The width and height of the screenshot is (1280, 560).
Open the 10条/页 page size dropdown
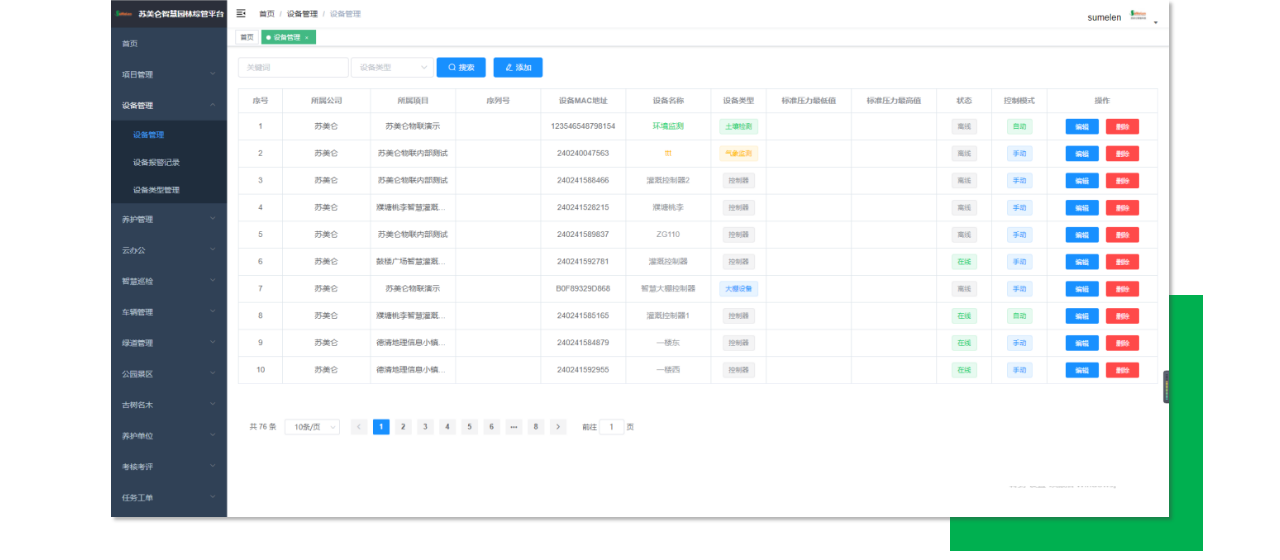[312, 427]
